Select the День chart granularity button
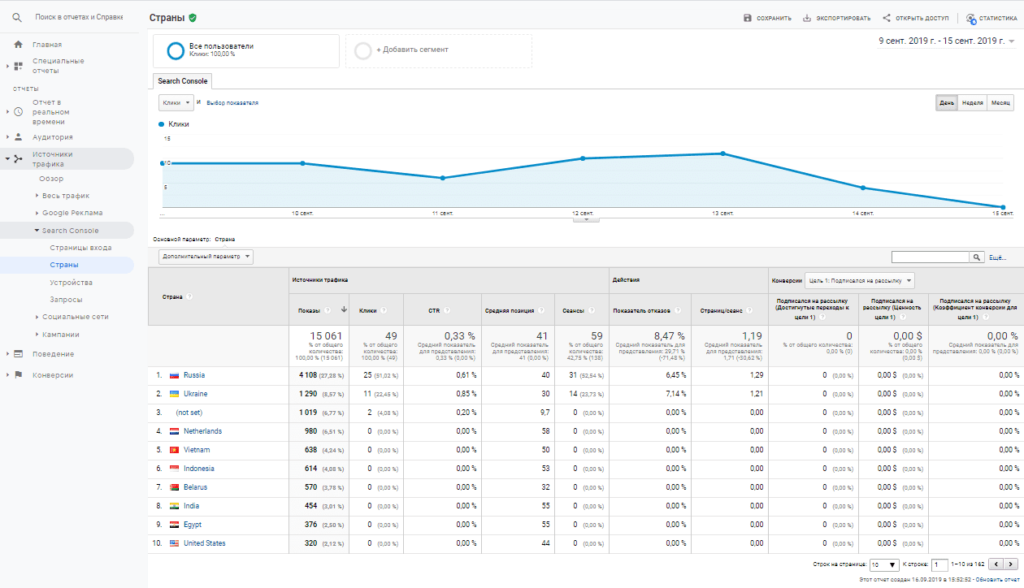Screen dimensions: 1024x588 pos(945,102)
